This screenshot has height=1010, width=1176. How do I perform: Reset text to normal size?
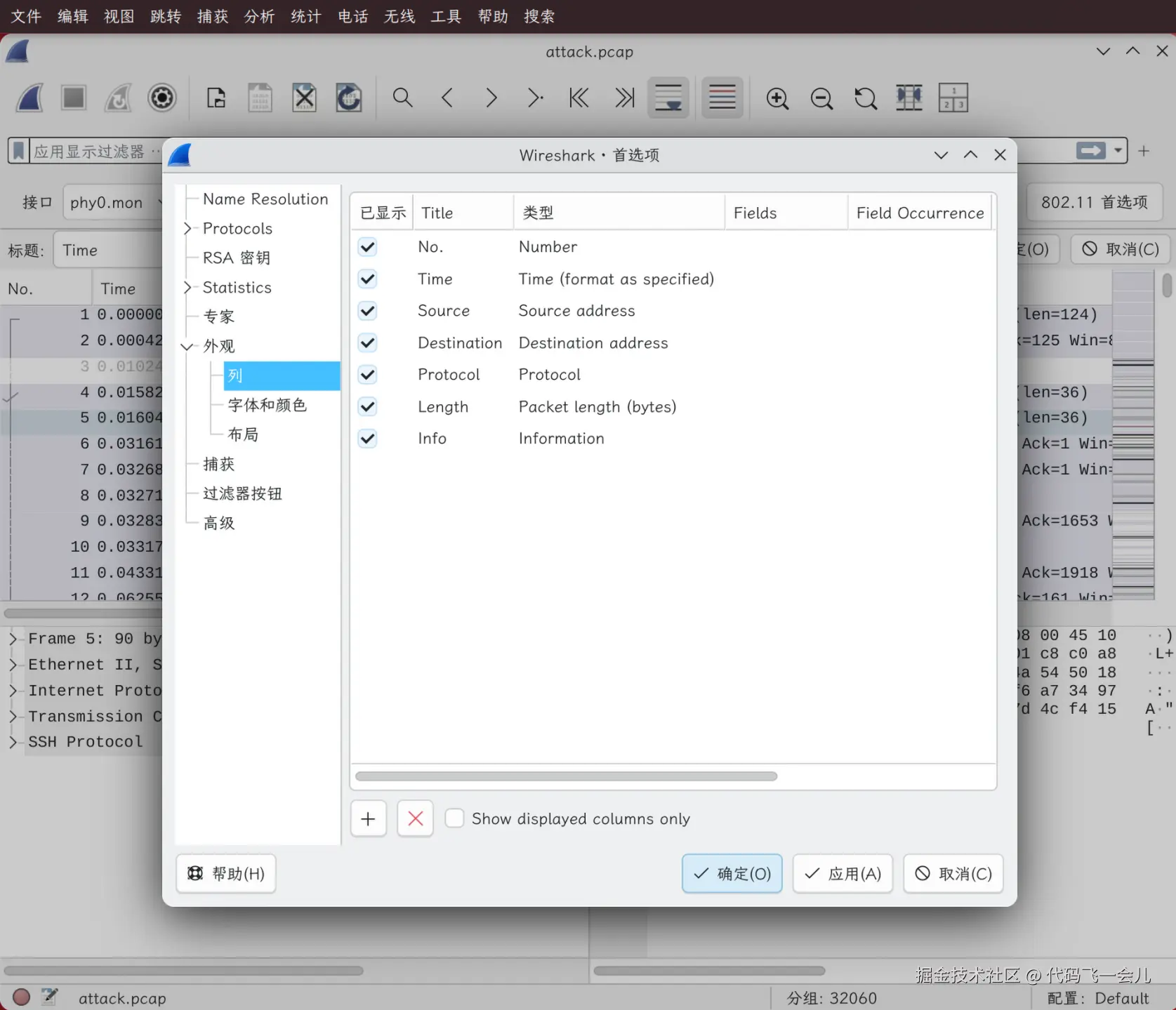(x=866, y=98)
